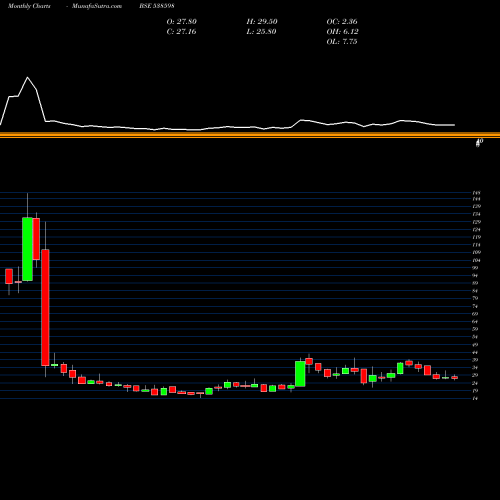Select the high price 'H: 29.50'
The width and height of the screenshot is (500, 500).
click(x=262, y=22)
